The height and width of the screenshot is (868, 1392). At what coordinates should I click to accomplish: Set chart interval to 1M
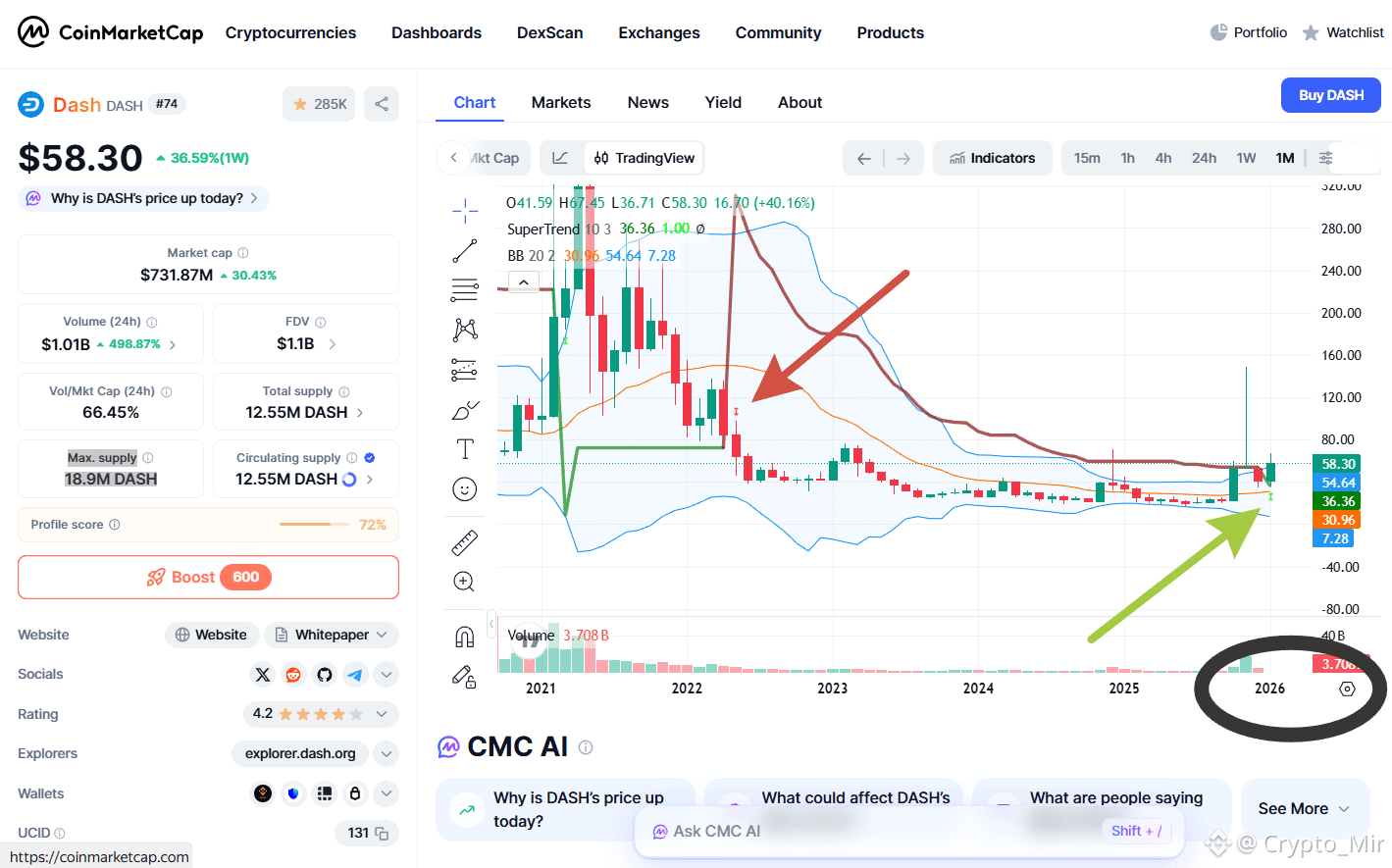coord(1285,158)
